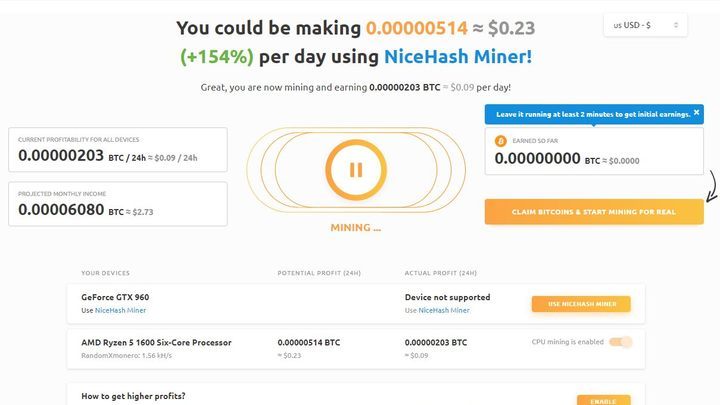Click the currency dropdown arrow

pyautogui.click(x=676, y=25)
